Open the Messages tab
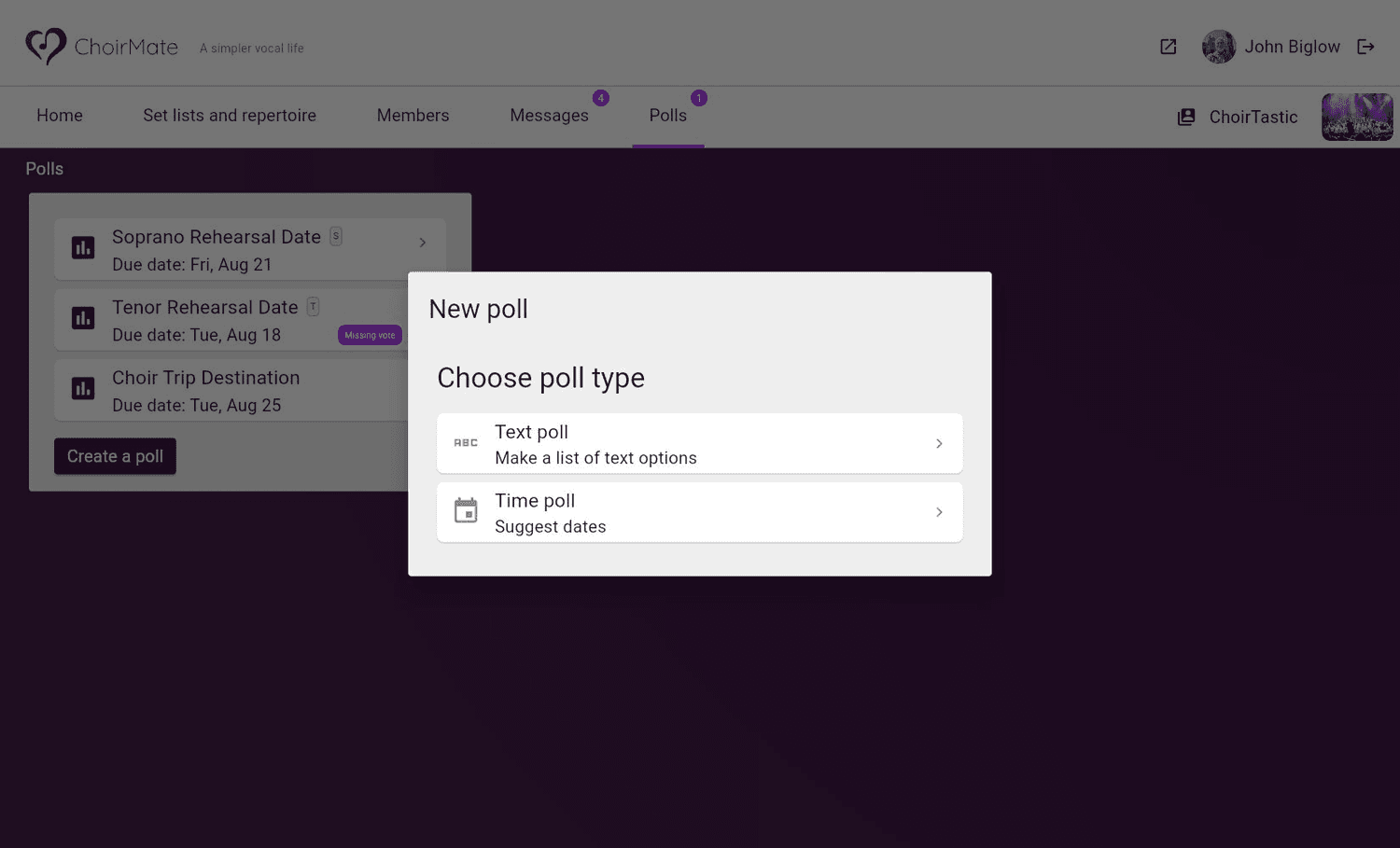This screenshot has height=848, width=1400. [x=549, y=116]
